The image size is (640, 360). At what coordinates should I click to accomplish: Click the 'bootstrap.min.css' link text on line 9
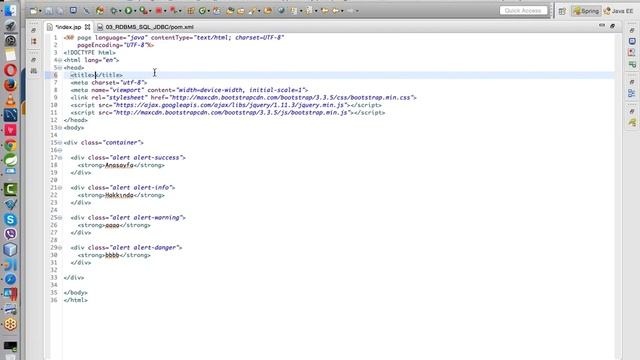tap(382, 98)
